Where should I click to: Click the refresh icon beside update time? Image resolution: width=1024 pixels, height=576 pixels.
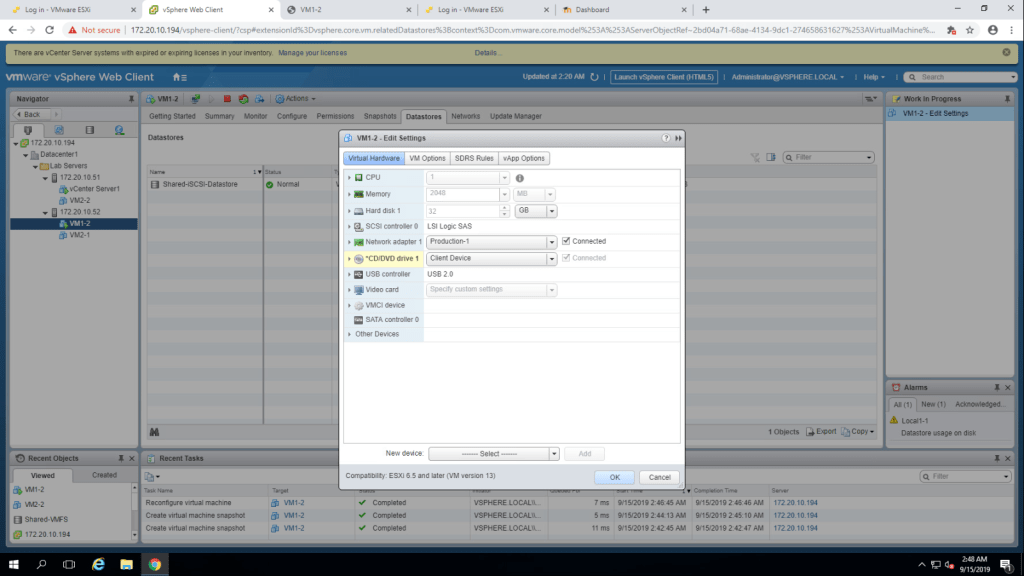click(x=594, y=77)
